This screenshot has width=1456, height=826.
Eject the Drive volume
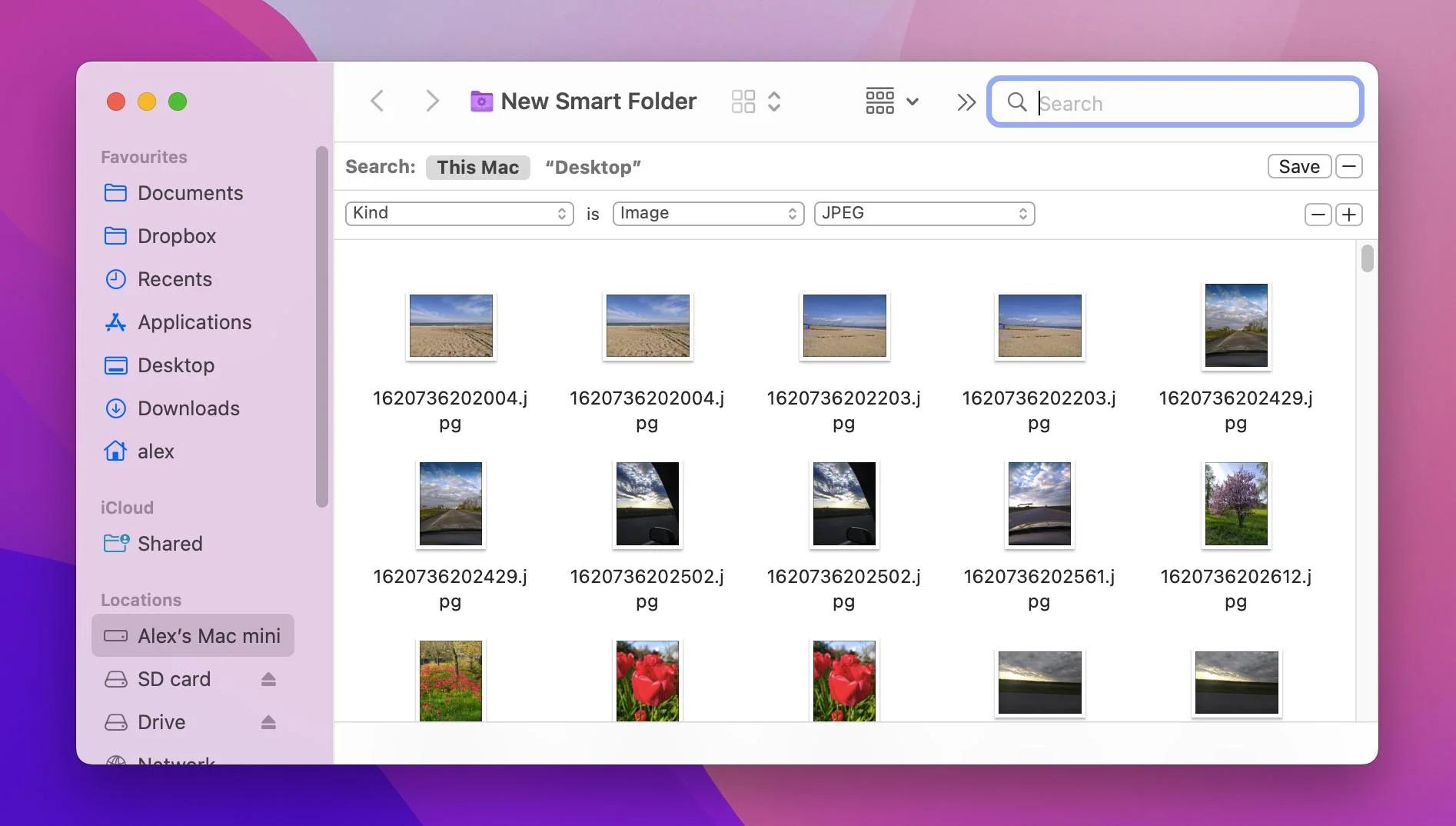[x=268, y=722]
